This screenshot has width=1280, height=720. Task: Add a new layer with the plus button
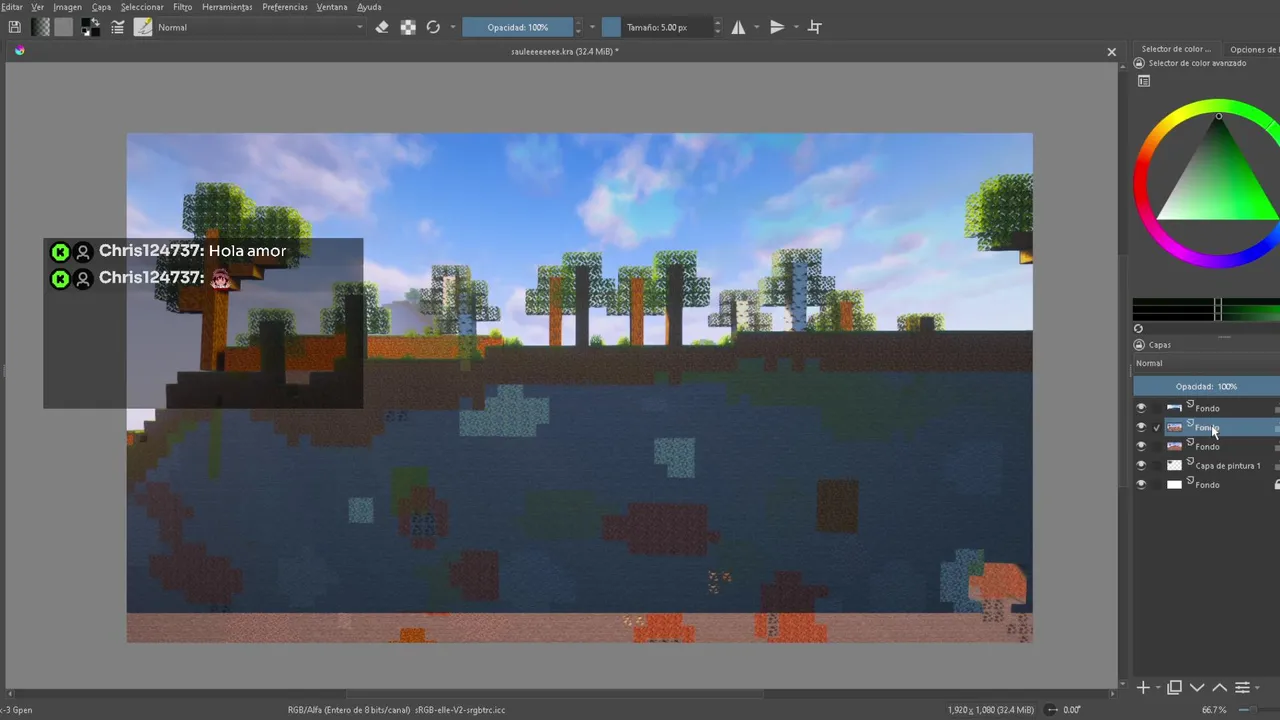pyautogui.click(x=1143, y=688)
